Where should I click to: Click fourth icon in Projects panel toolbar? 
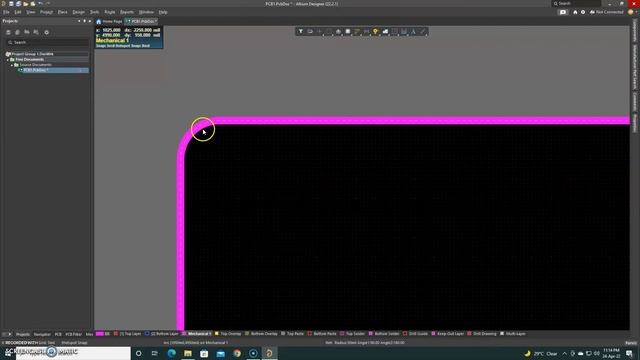tap(36, 32)
